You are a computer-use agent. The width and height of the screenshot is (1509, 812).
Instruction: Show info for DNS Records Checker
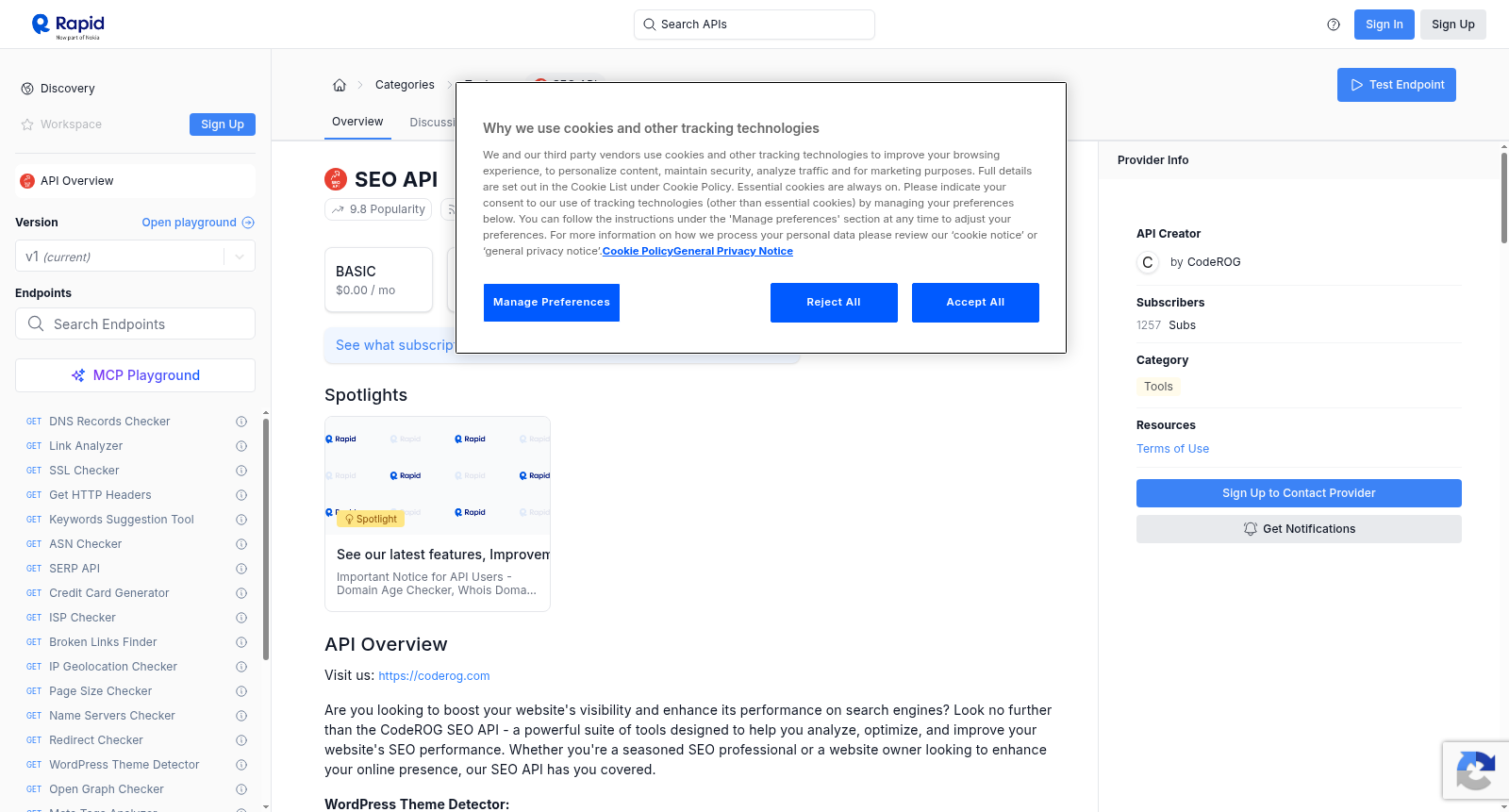pyautogui.click(x=241, y=422)
